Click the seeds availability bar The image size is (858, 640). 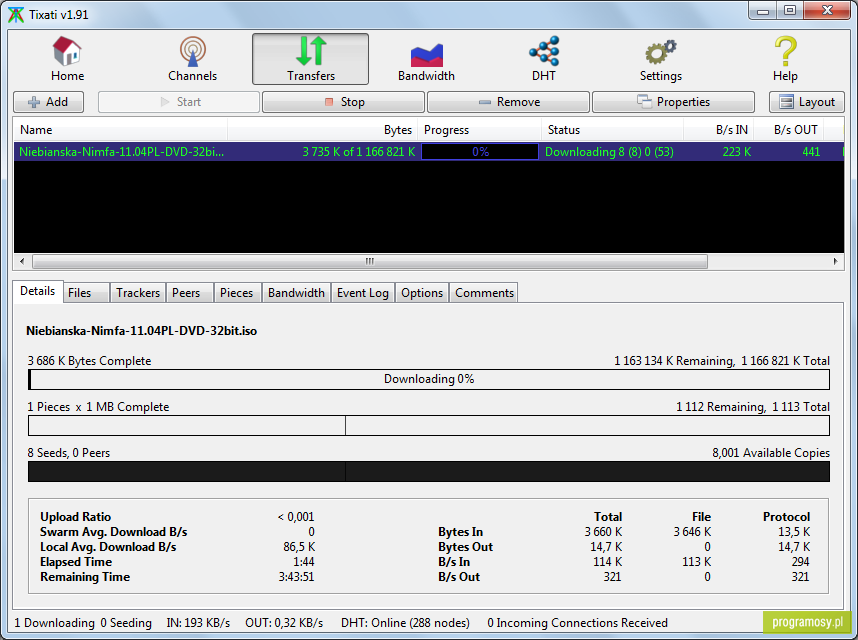click(429, 472)
